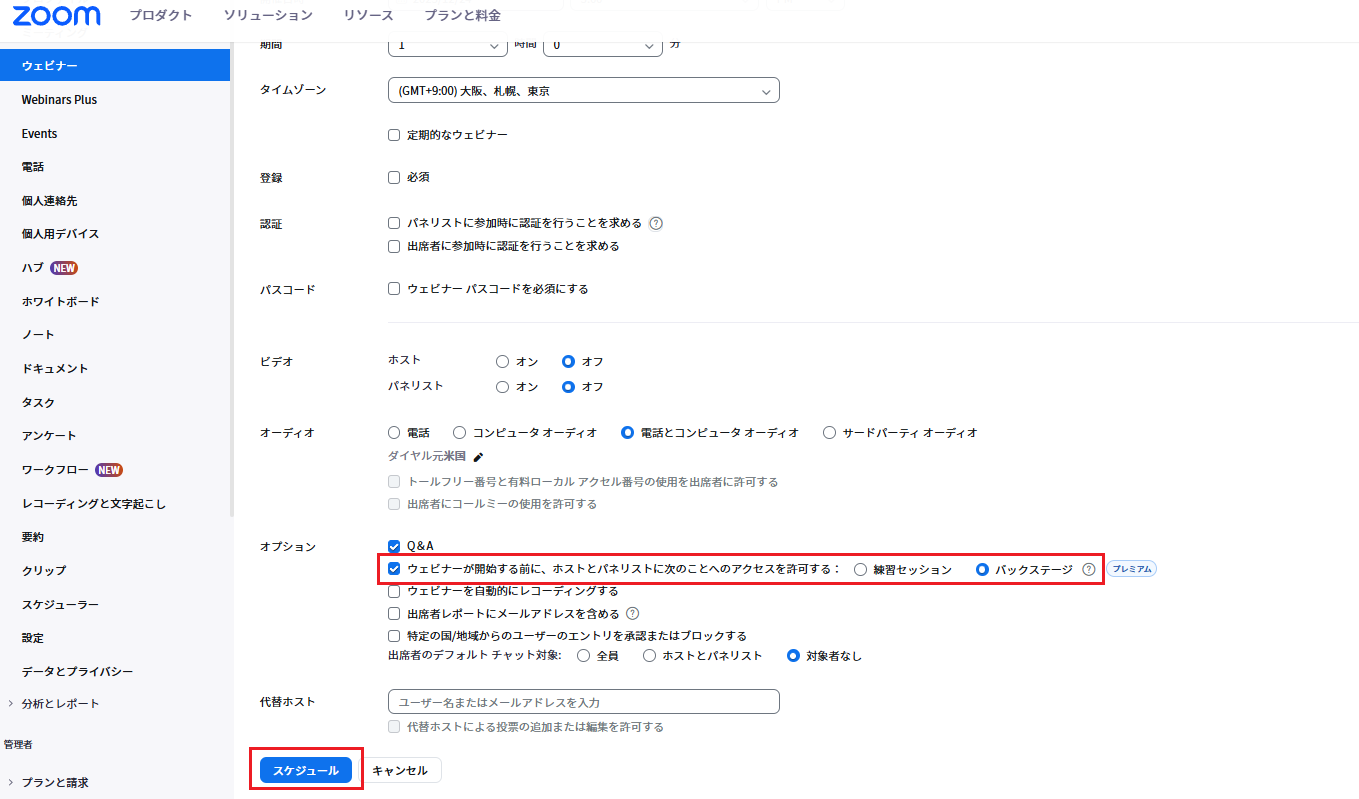The image size is (1359, 799).
Task: Click the NEW badge next to ハブ
Action: point(64,268)
